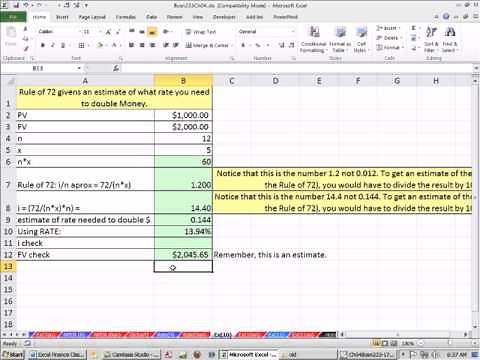Click the Borders icon

pos(81,45)
